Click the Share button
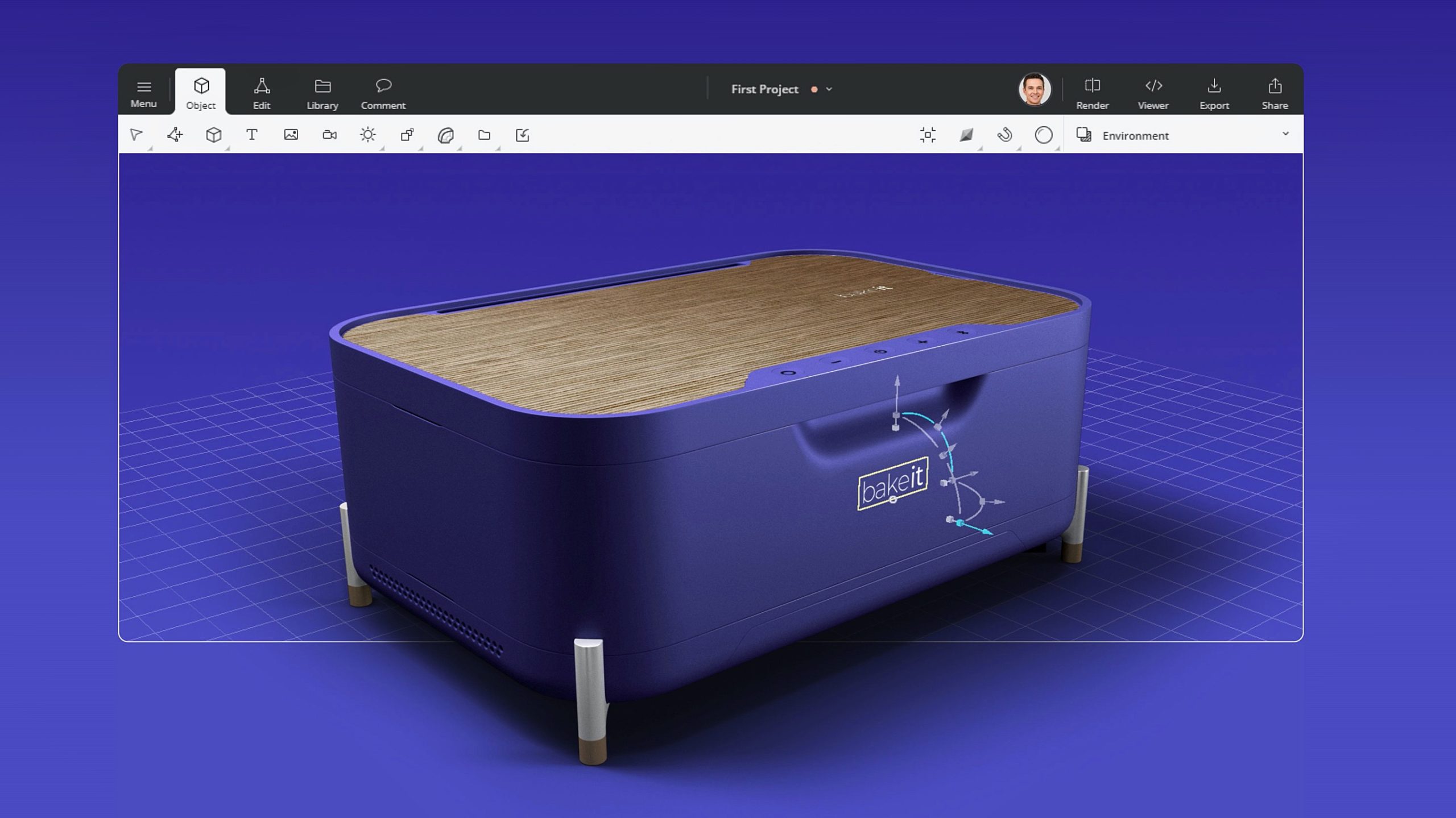 1275,93
